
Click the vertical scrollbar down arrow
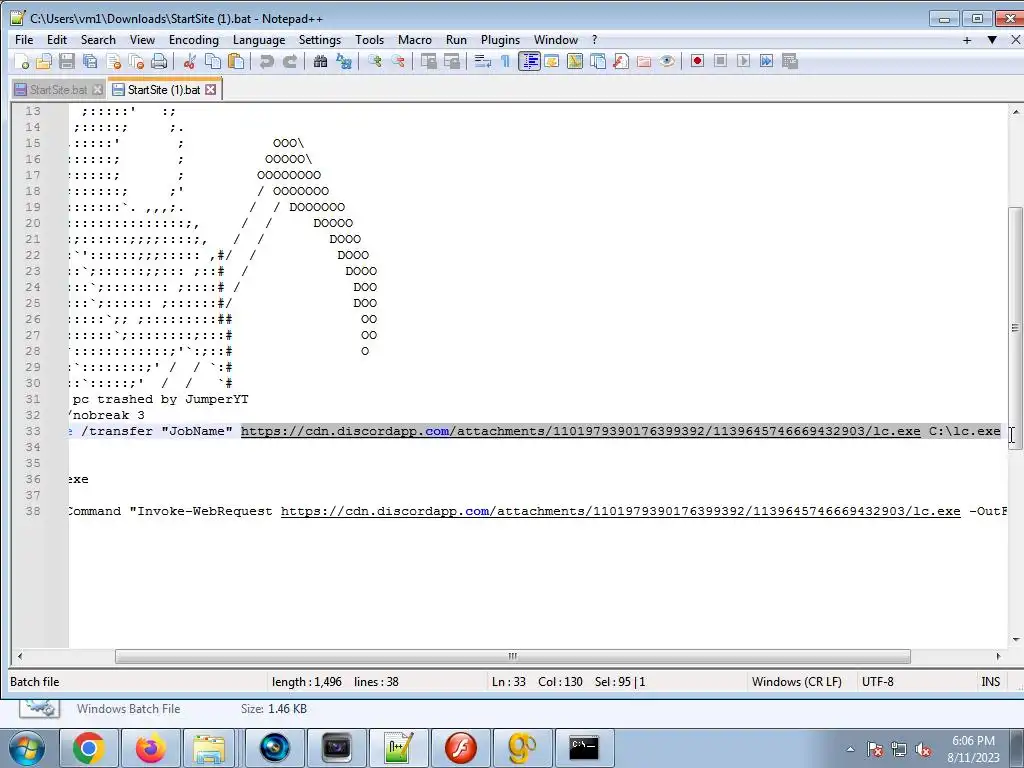(x=1016, y=640)
